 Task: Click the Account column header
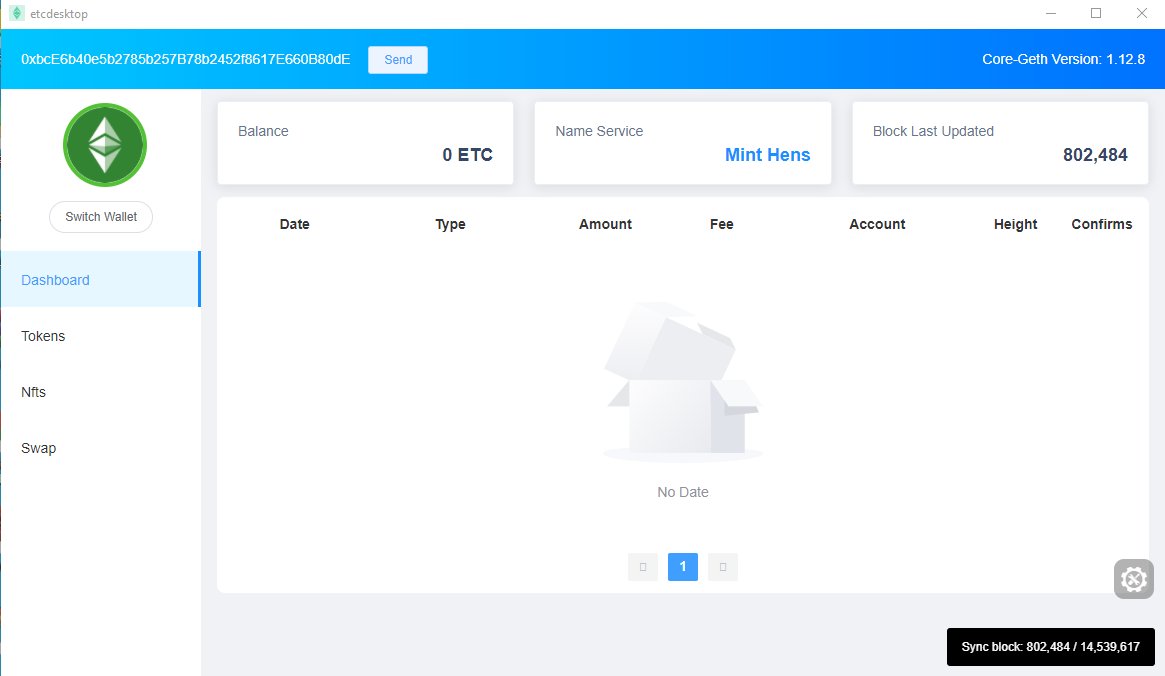[877, 224]
